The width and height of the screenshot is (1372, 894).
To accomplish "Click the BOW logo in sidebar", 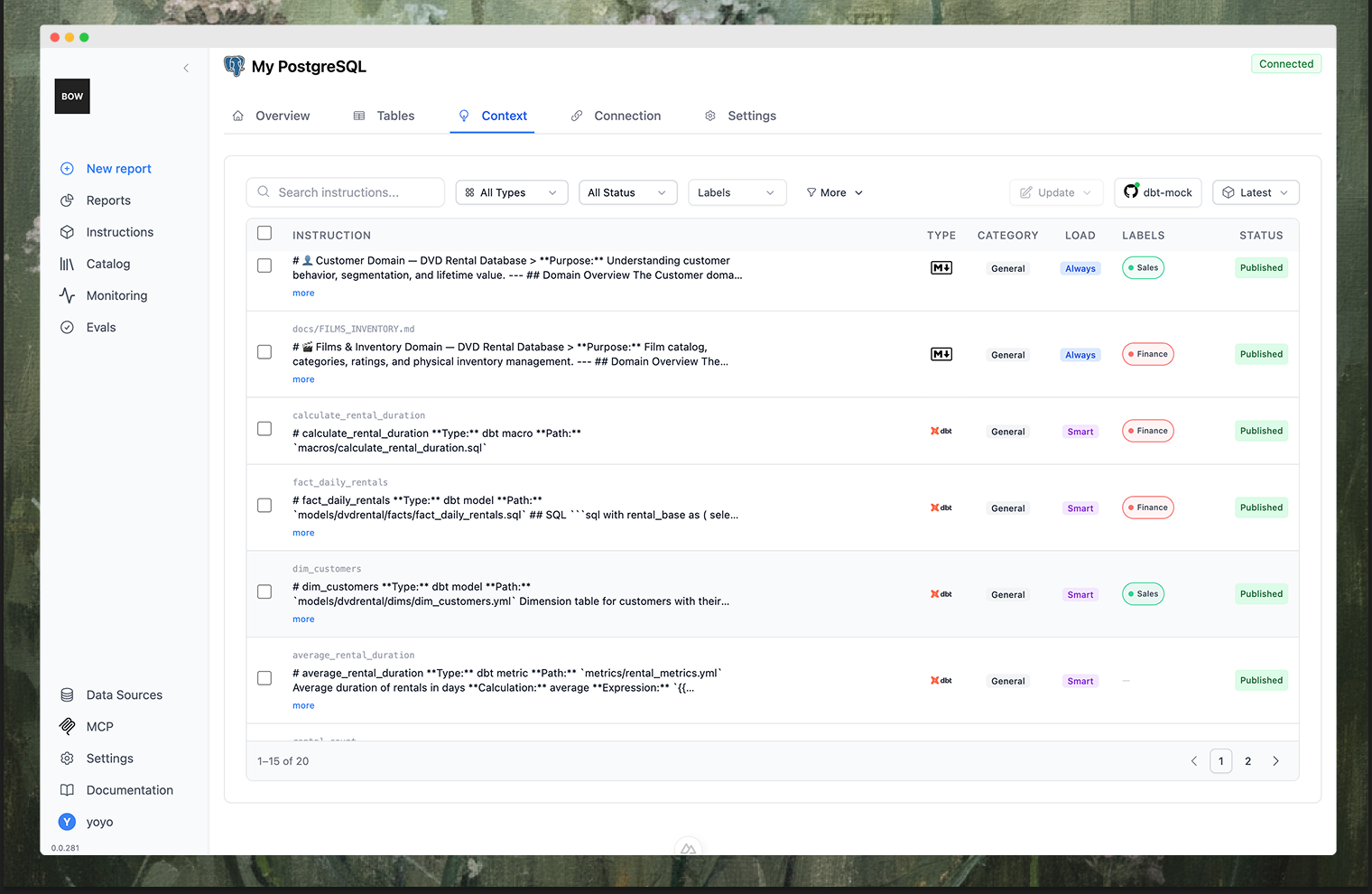I will (x=72, y=97).
